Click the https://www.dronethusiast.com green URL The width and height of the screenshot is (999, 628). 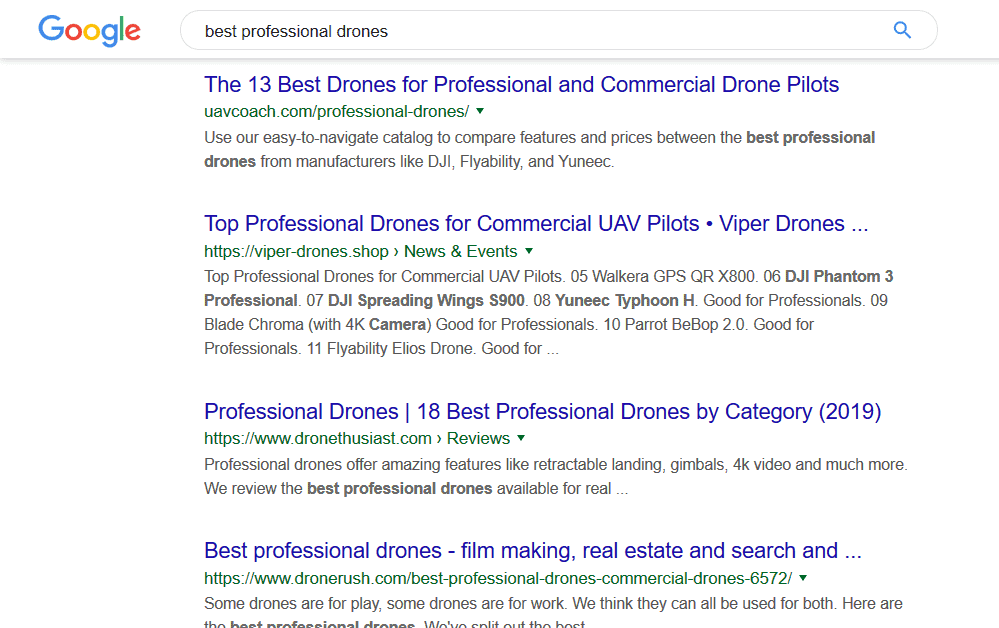(317, 438)
